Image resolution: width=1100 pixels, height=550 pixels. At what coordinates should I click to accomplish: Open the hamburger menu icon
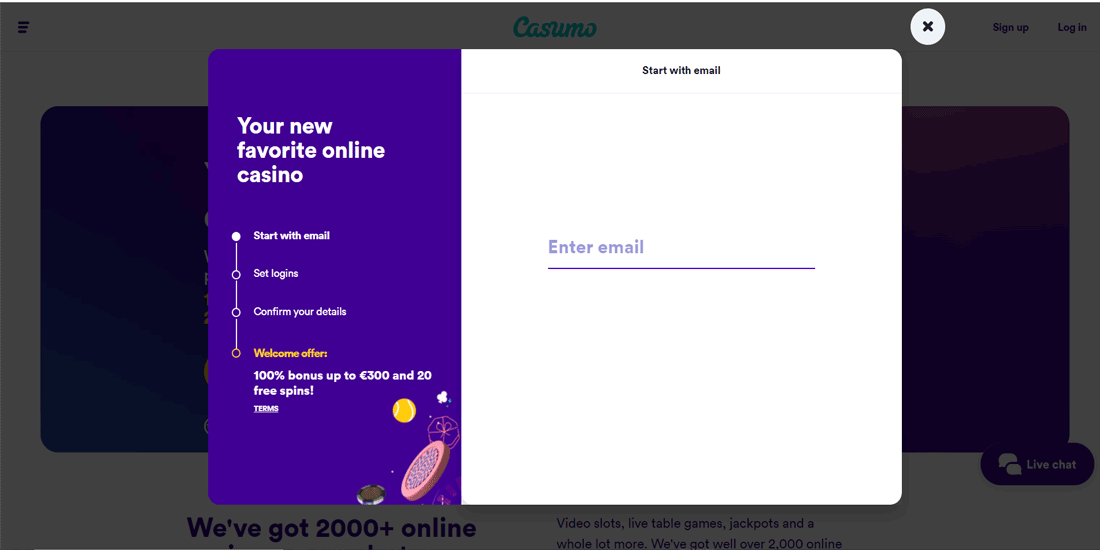[x=23, y=27]
